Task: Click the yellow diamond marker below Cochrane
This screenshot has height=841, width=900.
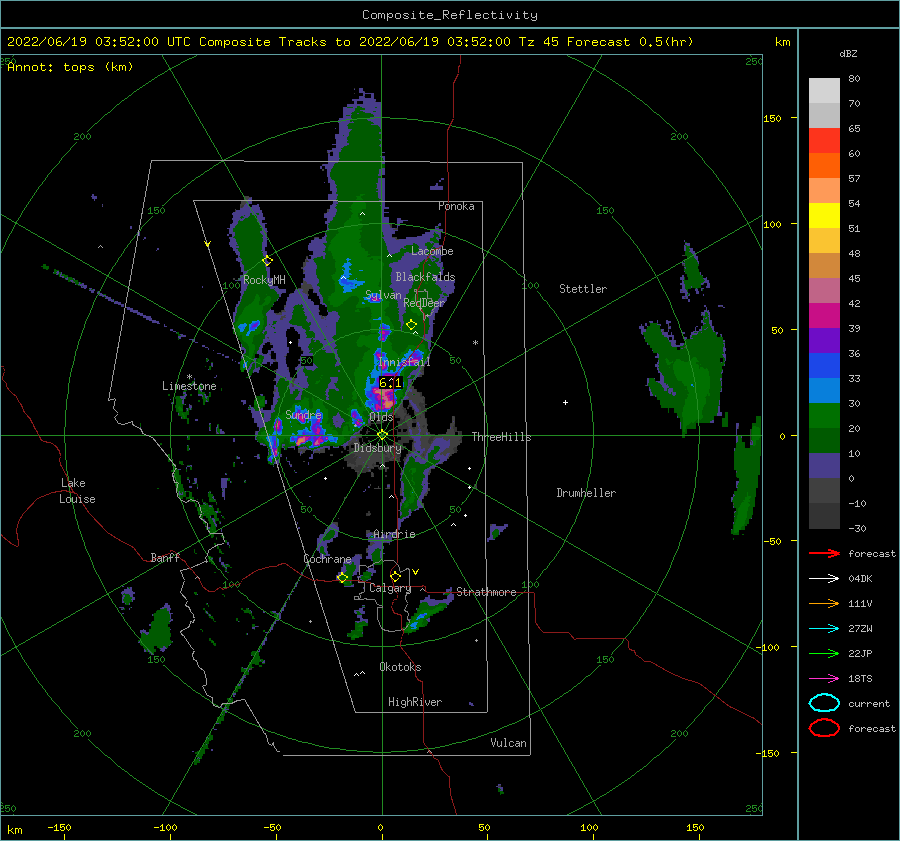Action: [x=343, y=578]
